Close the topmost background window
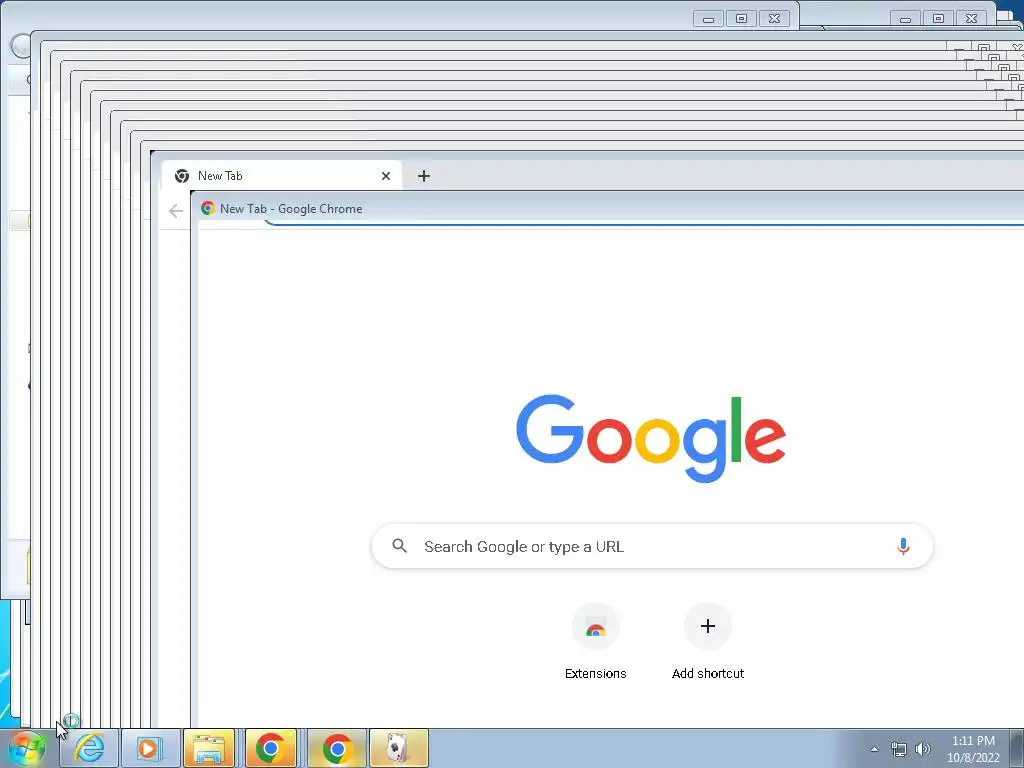 pos(775,19)
